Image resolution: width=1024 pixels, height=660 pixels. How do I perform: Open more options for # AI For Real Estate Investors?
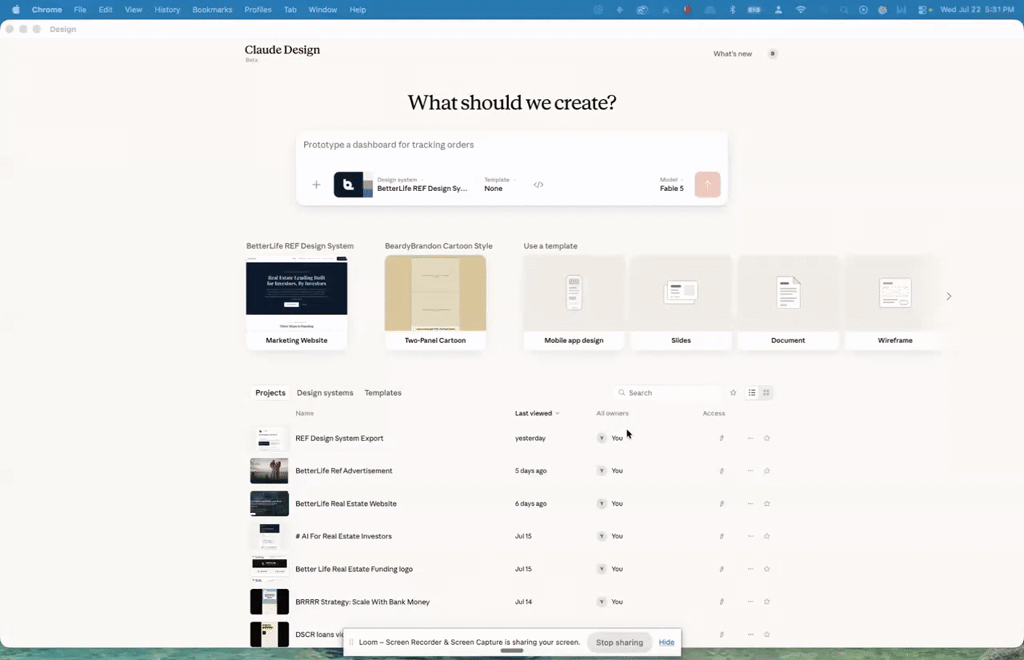750,536
